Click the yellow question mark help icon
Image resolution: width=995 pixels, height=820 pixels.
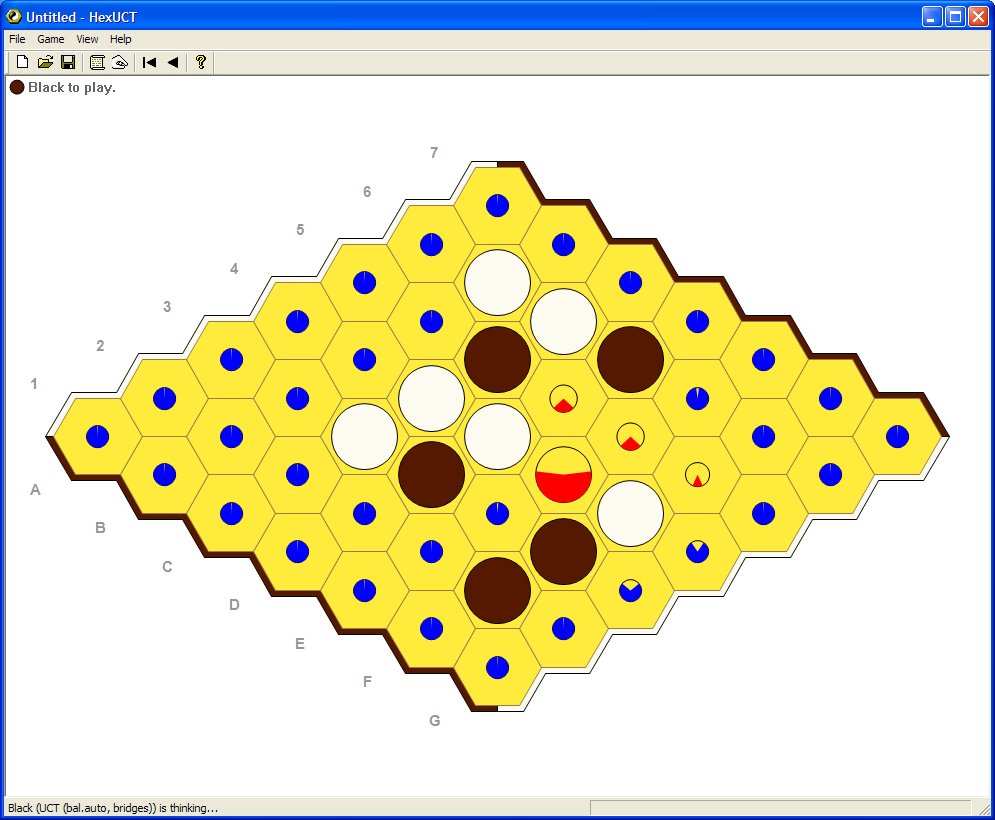click(201, 62)
